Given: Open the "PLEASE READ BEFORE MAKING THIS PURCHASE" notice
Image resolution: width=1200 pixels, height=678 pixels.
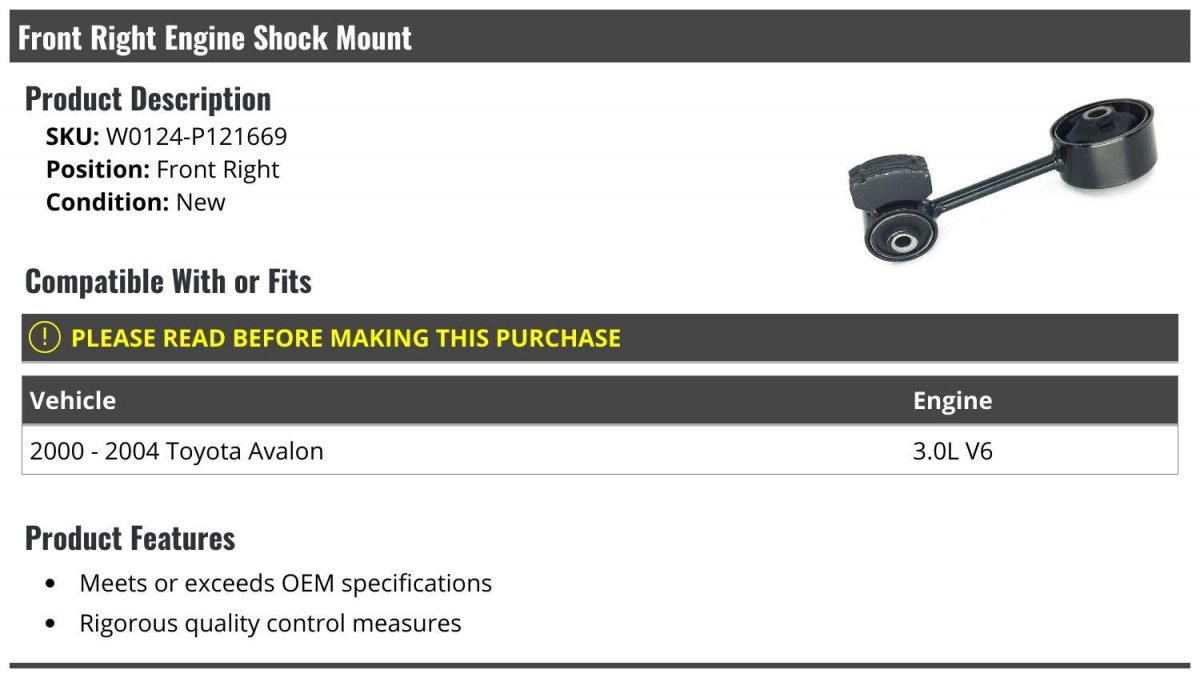Looking at the screenshot, I should (346, 338).
